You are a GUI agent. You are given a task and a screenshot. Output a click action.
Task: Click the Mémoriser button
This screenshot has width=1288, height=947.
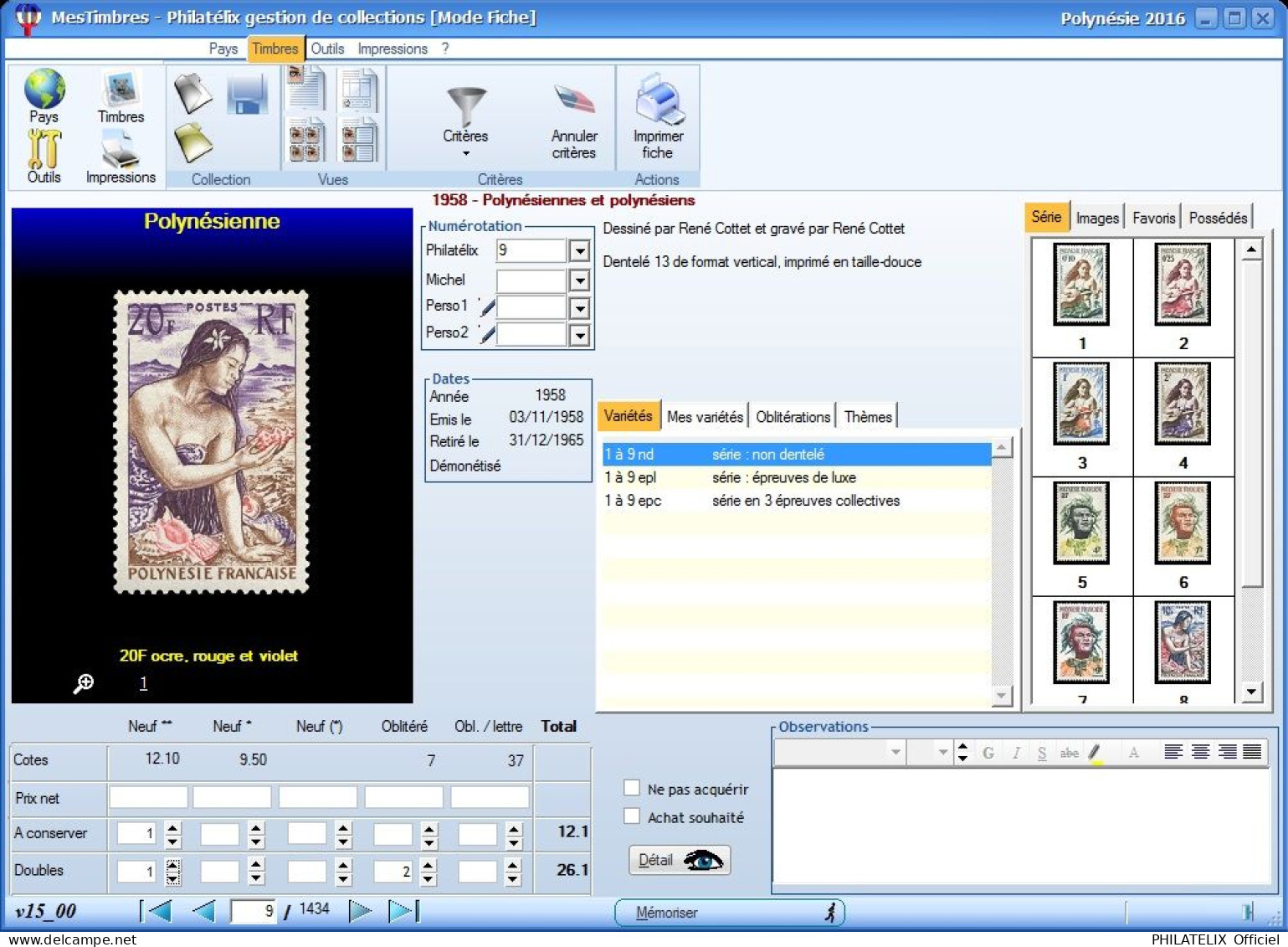pyautogui.click(x=730, y=913)
